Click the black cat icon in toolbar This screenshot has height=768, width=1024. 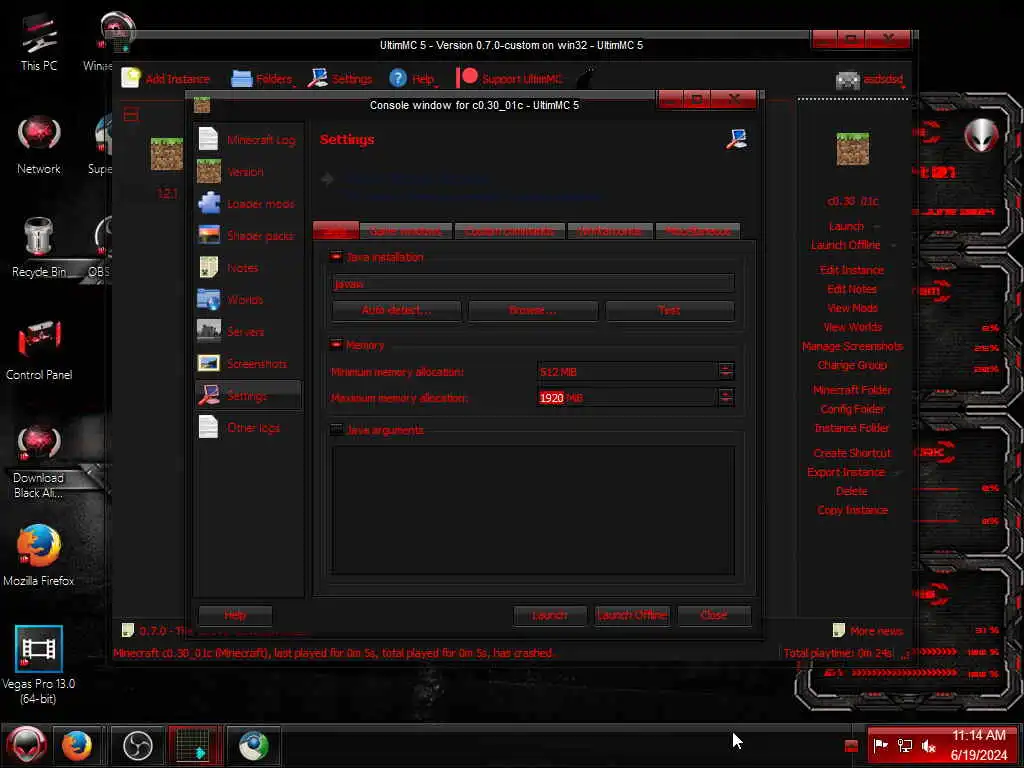(x=586, y=78)
